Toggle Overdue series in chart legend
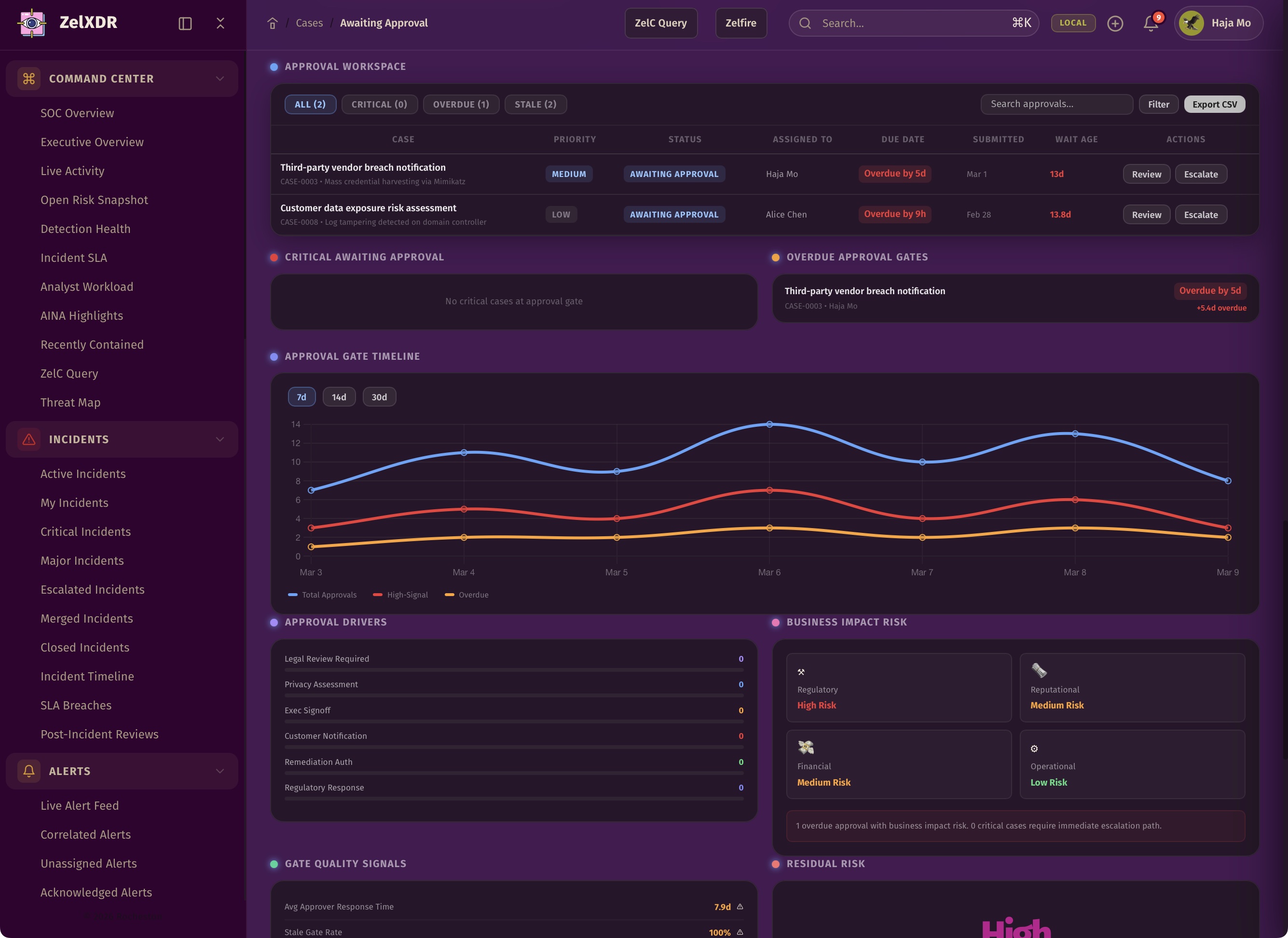1288x938 pixels. pos(466,595)
